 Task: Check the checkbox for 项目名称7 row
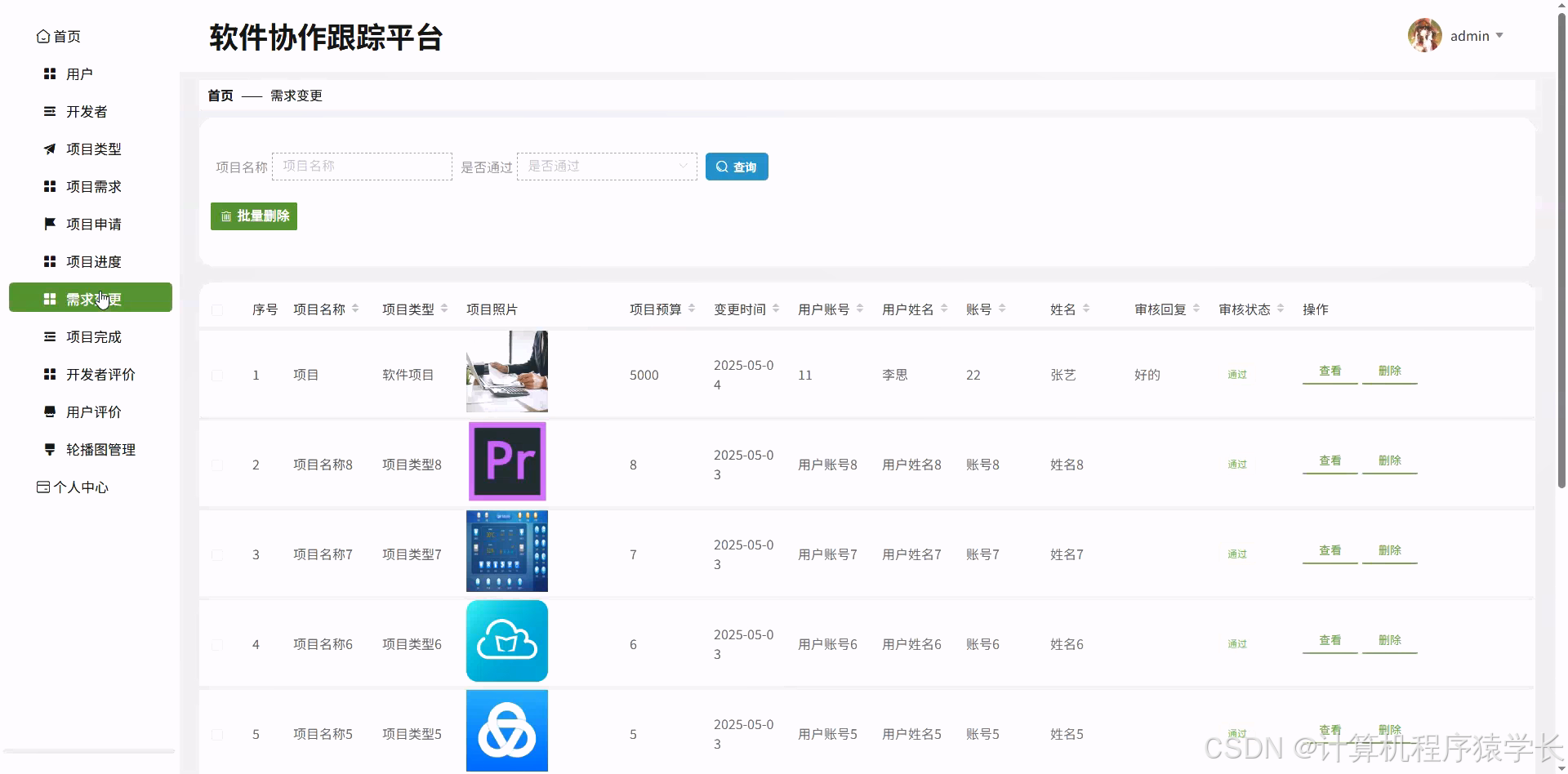click(217, 554)
